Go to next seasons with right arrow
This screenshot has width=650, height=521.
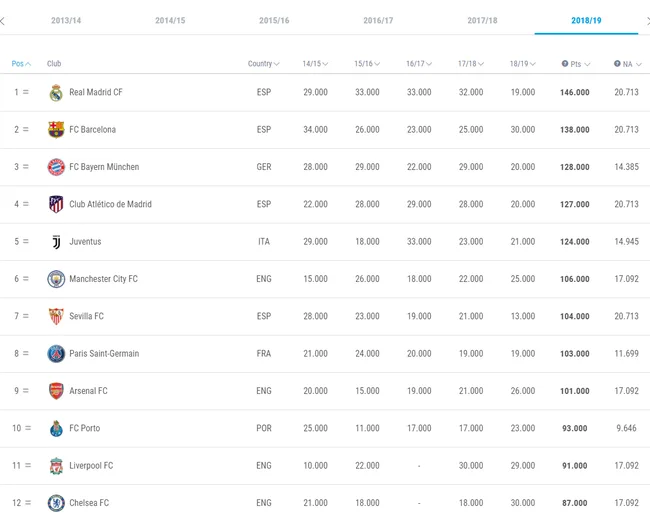point(648,21)
